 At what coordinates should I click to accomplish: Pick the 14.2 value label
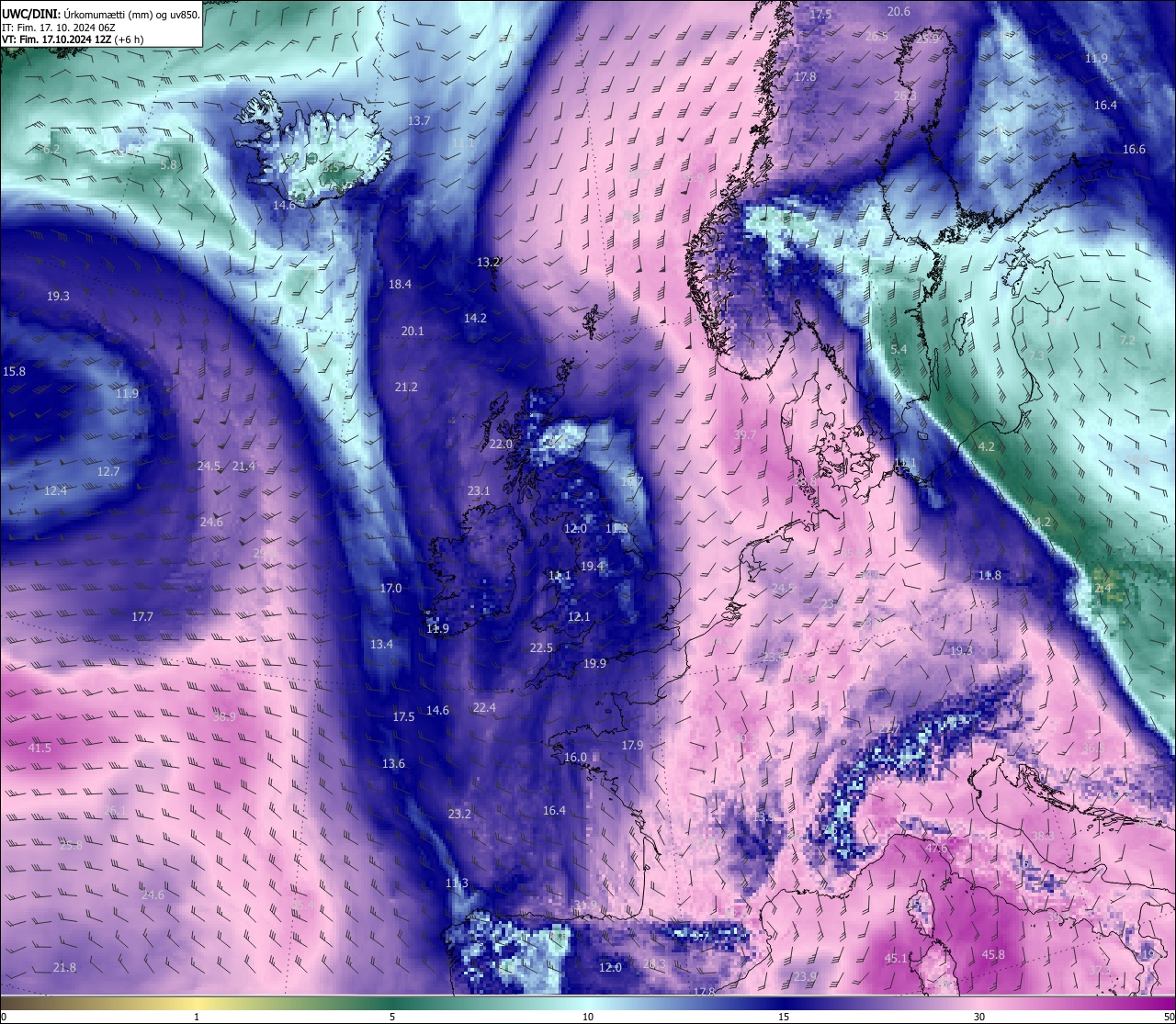tap(475, 319)
